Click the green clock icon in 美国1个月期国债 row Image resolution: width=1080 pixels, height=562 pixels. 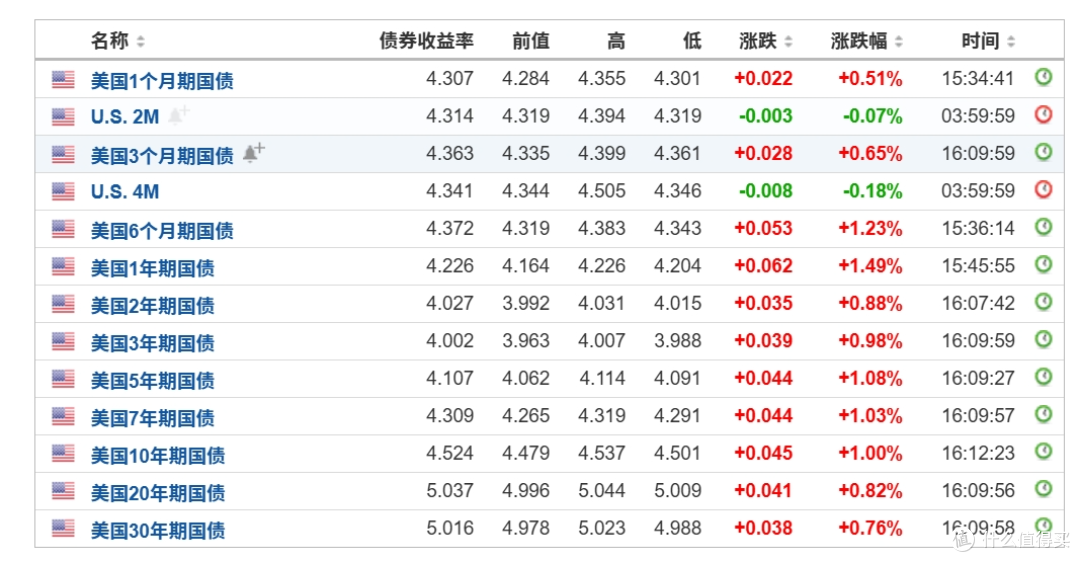click(x=1043, y=77)
